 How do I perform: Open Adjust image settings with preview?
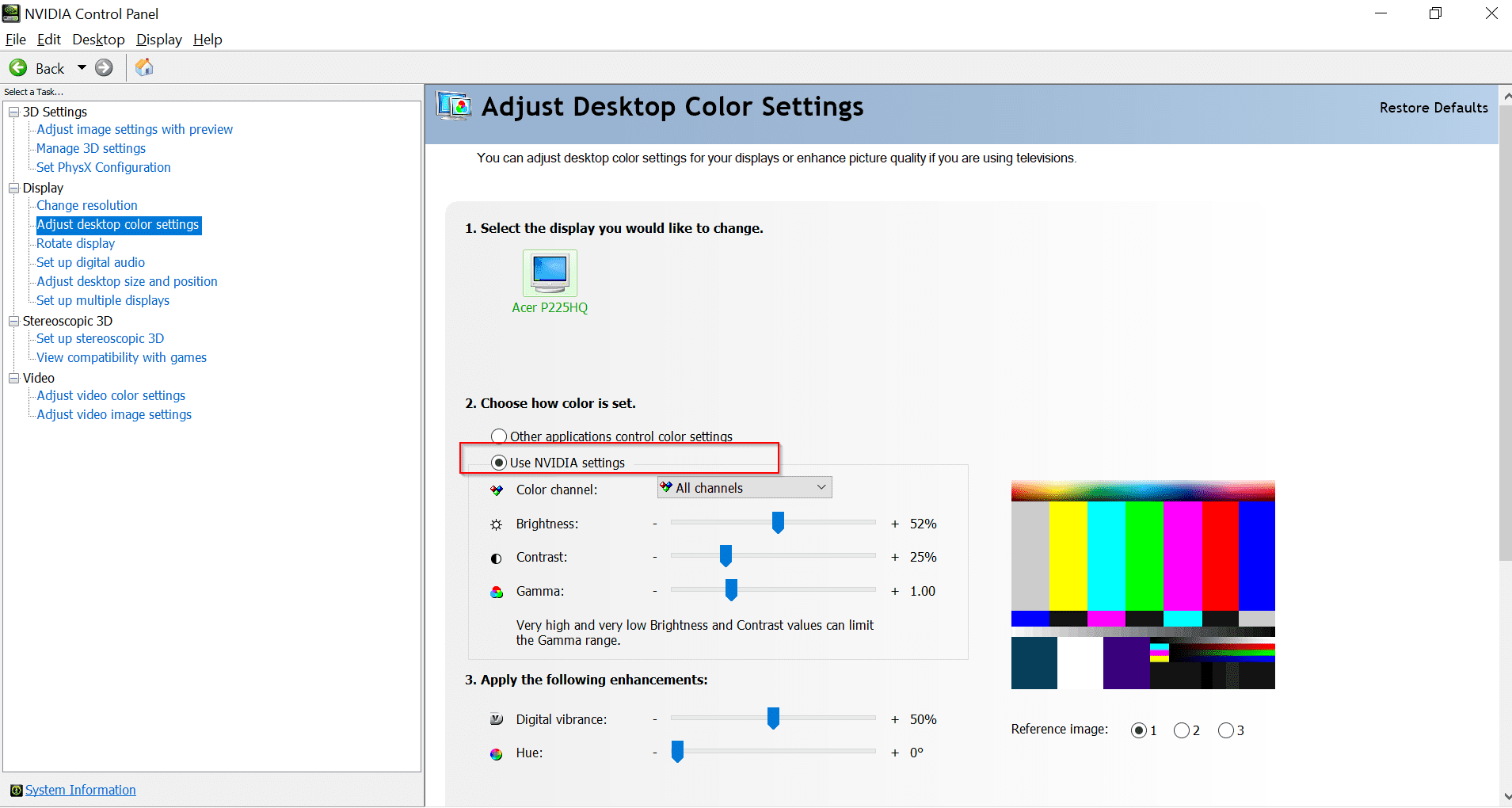pos(135,130)
